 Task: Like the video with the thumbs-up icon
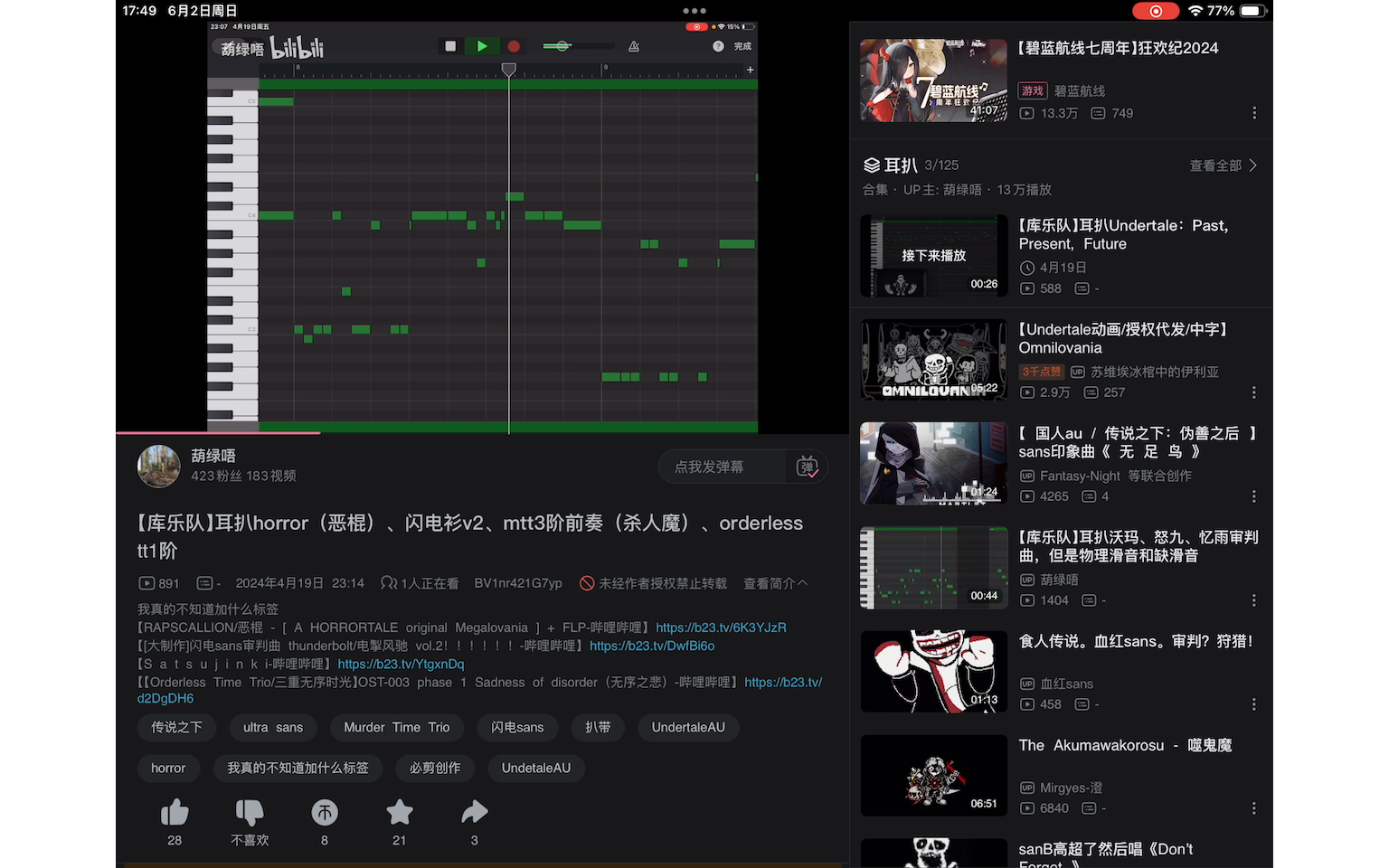(x=175, y=813)
